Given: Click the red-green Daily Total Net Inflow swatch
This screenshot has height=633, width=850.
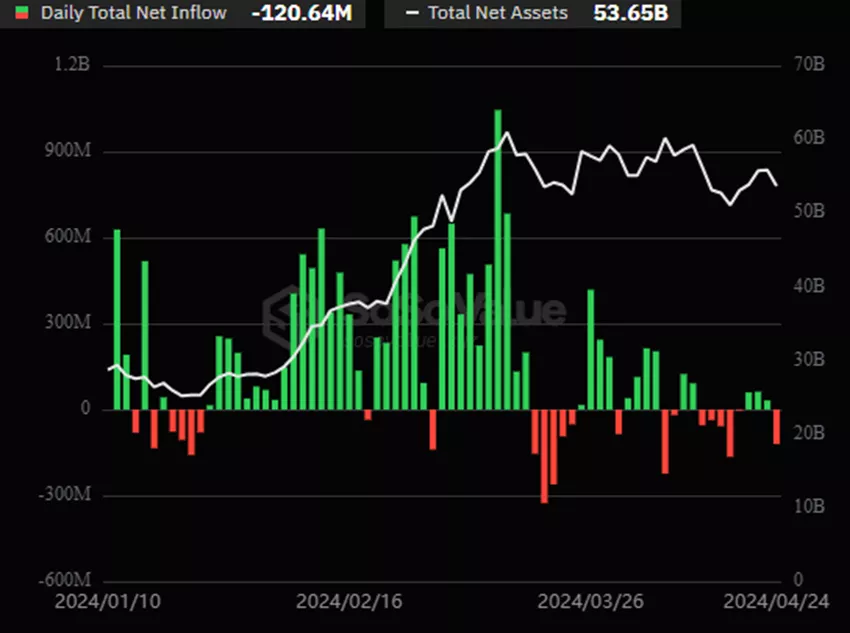Looking at the screenshot, I should tap(21, 13).
